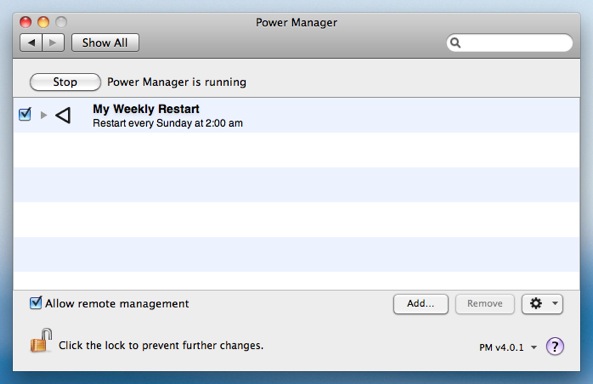
Task: Click the padlock to prevent changes
Action: coord(41,340)
